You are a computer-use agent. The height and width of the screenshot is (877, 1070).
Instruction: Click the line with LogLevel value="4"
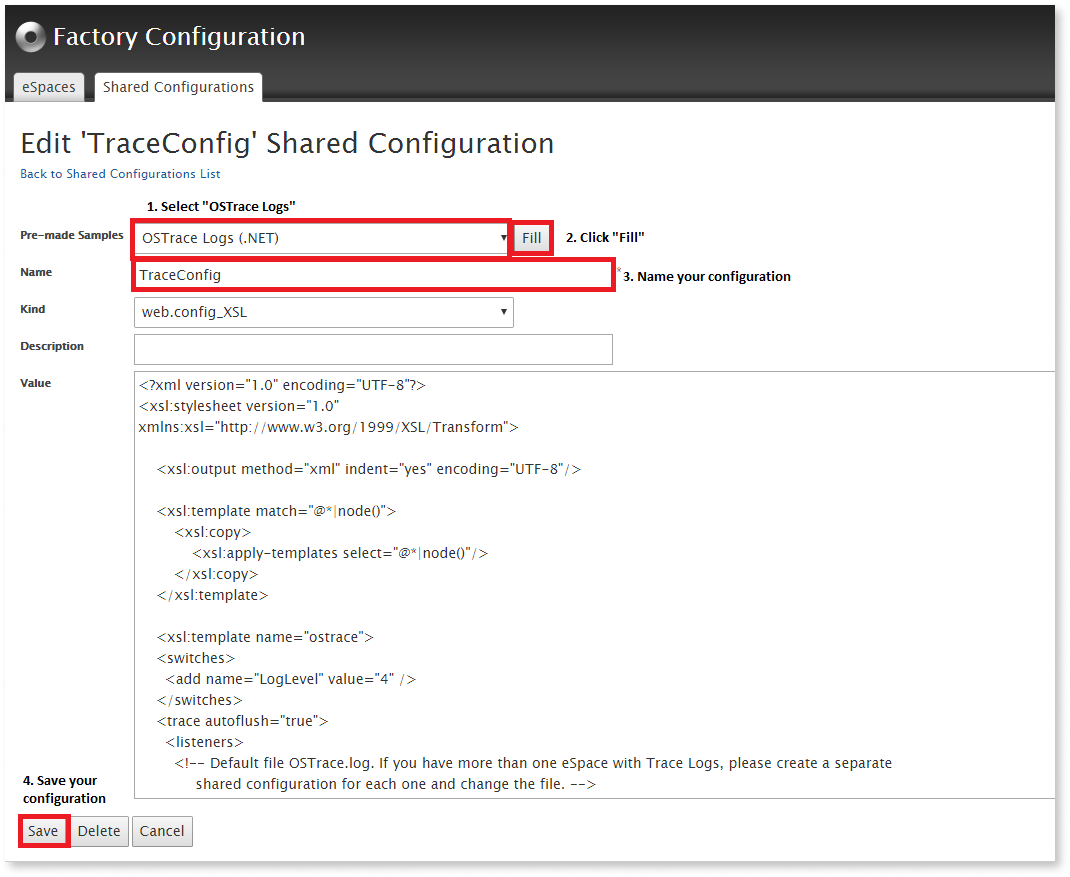[291, 679]
